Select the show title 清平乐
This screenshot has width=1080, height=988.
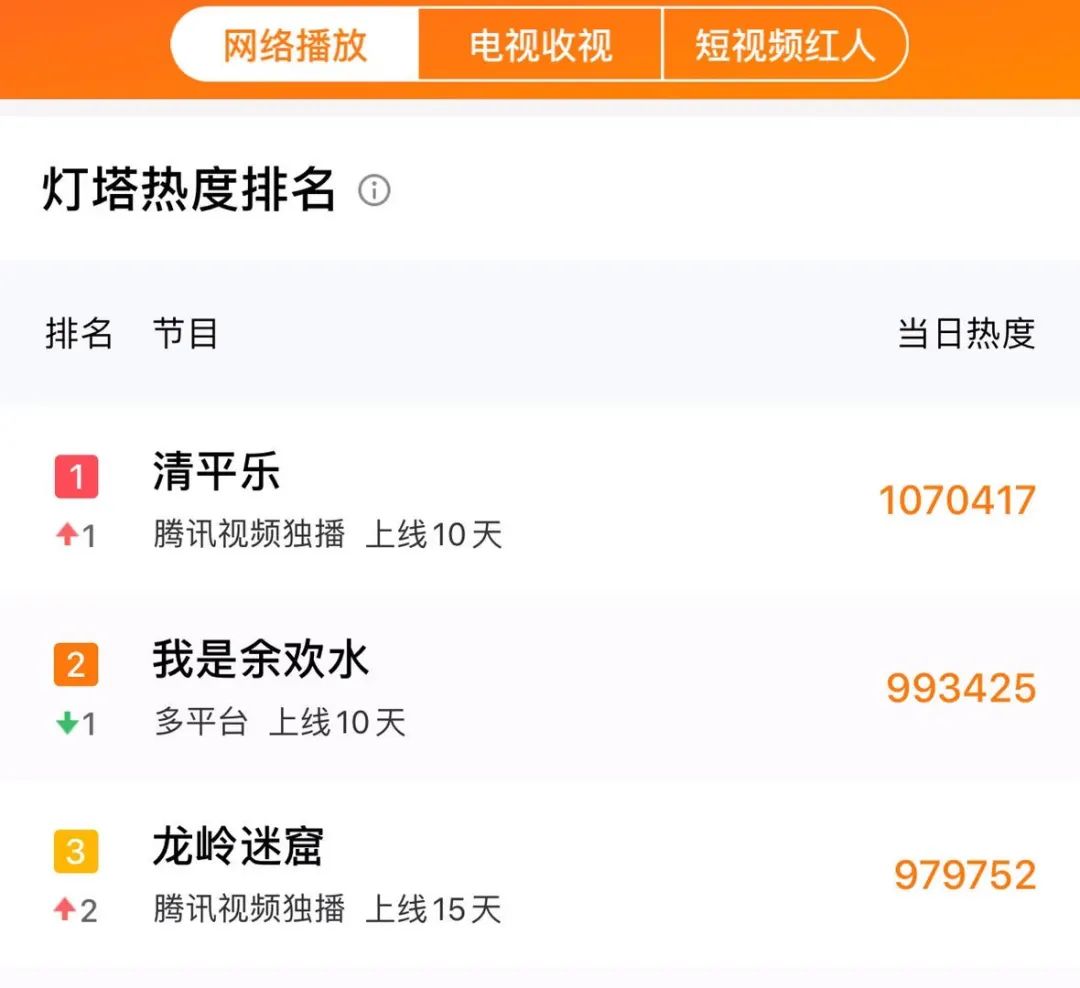[x=216, y=473]
